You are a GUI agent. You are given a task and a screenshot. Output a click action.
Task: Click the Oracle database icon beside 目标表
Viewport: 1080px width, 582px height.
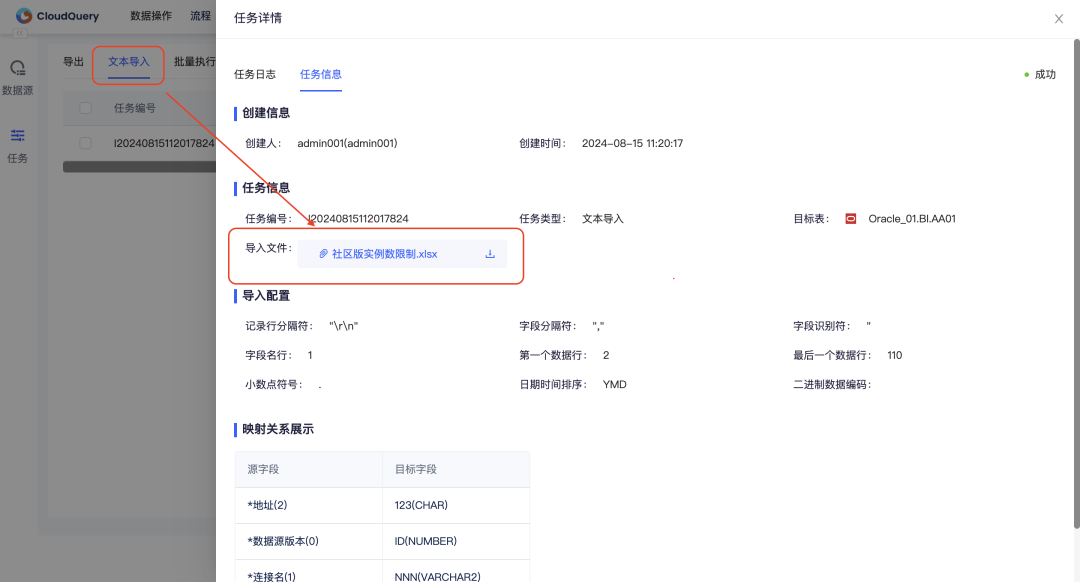click(851, 218)
